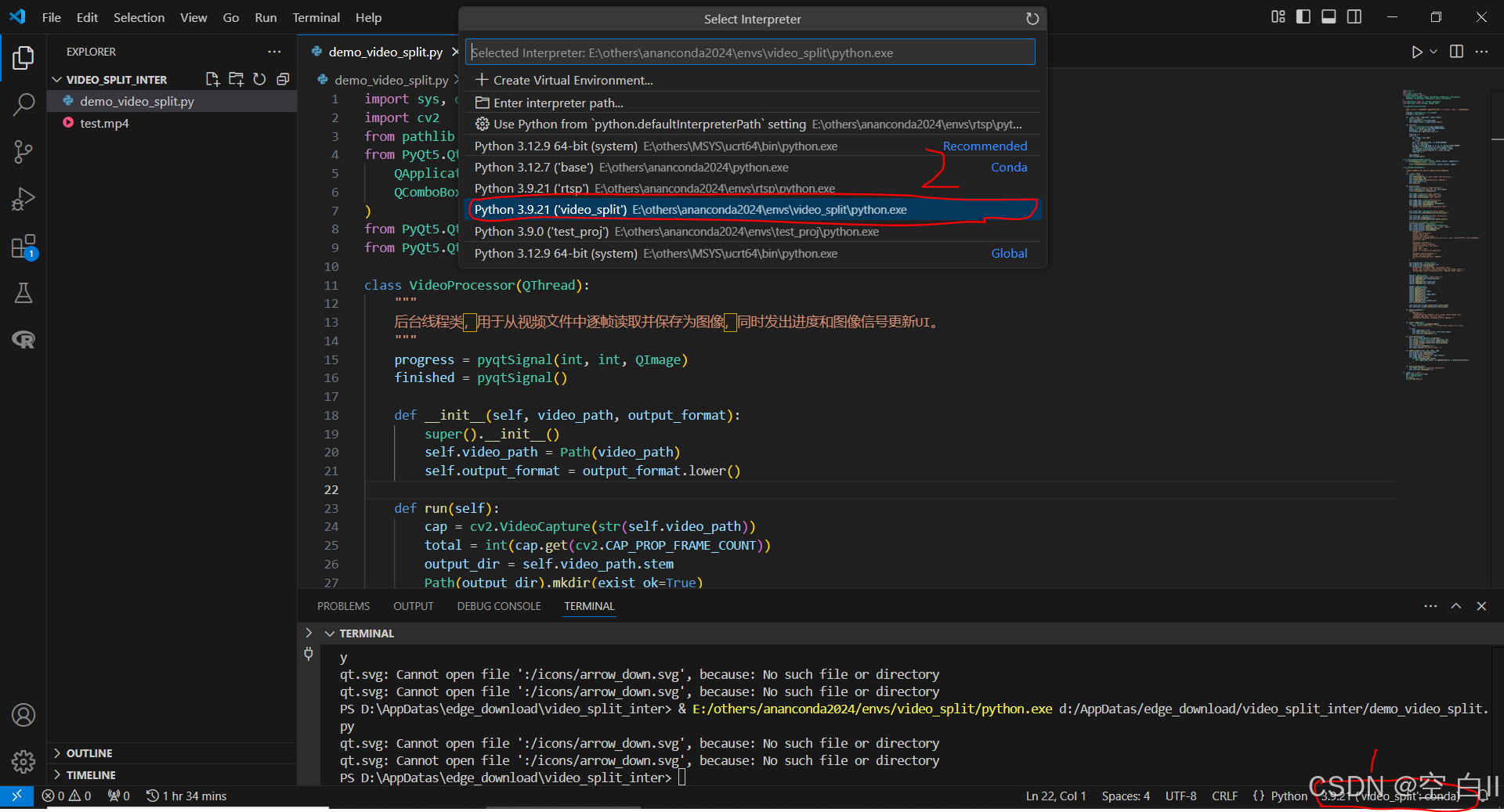This screenshot has width=1504, height=812.
Task: Open the Source Control view
Action: click(x=23, y=151)
